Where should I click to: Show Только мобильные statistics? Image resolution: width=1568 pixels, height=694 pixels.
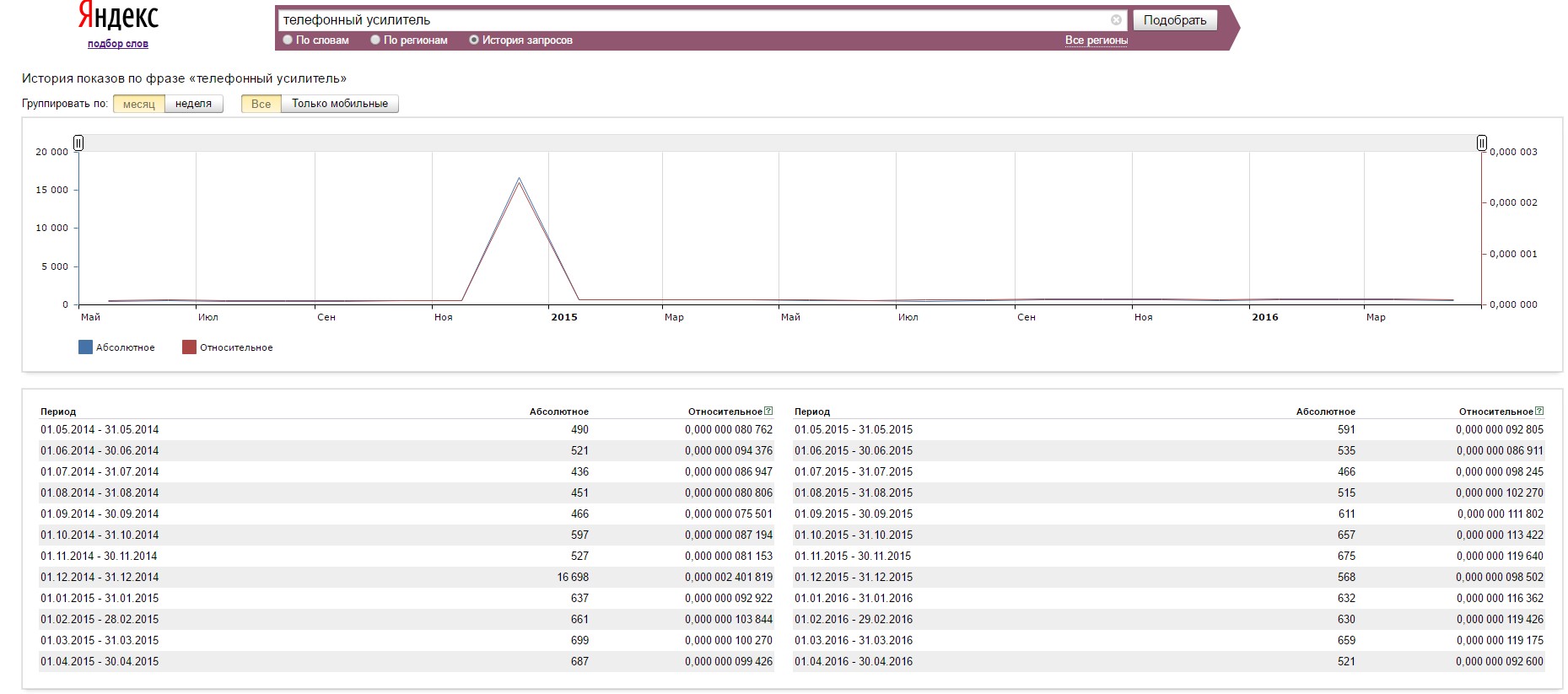(x=340, y=104)
